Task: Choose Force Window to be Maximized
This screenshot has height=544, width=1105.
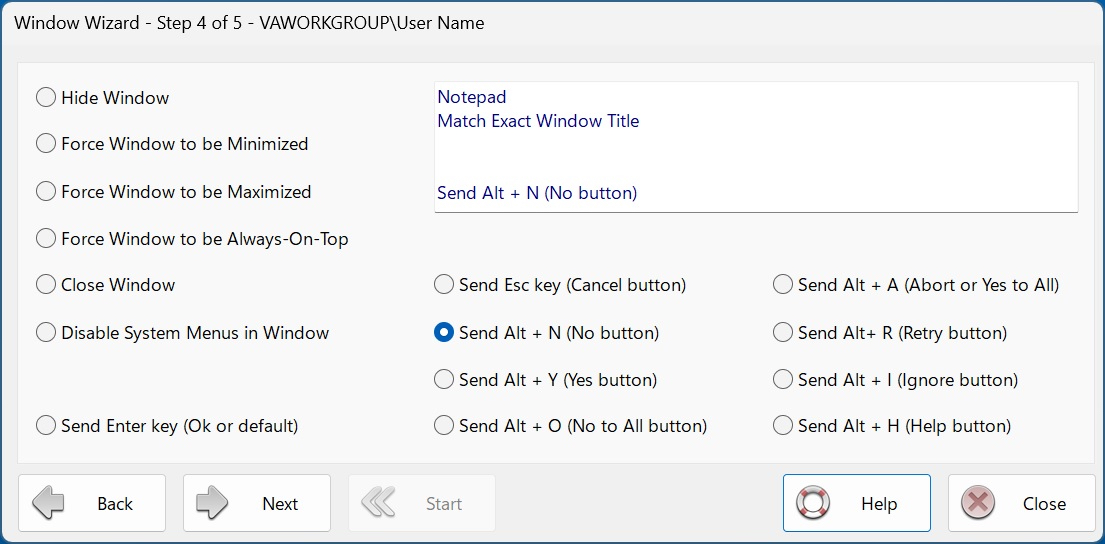Action: point(174,192)
